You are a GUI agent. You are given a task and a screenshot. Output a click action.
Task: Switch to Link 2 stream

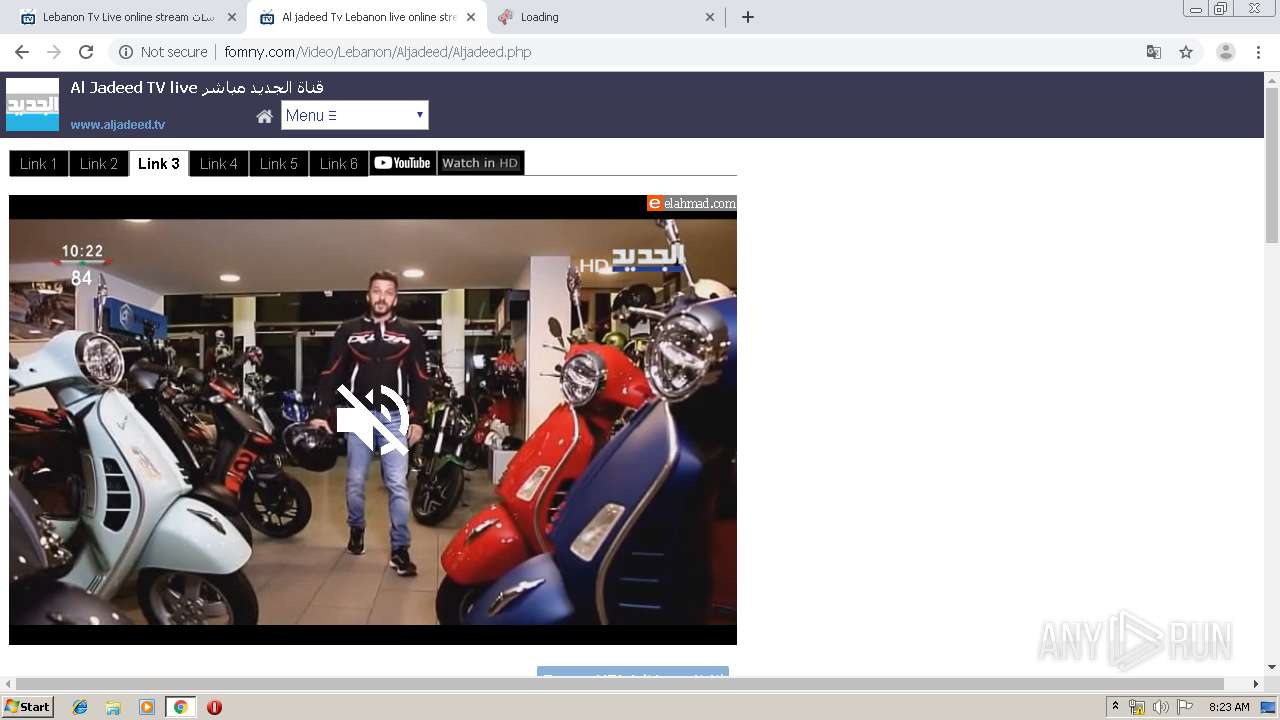[x=99, y=163]
